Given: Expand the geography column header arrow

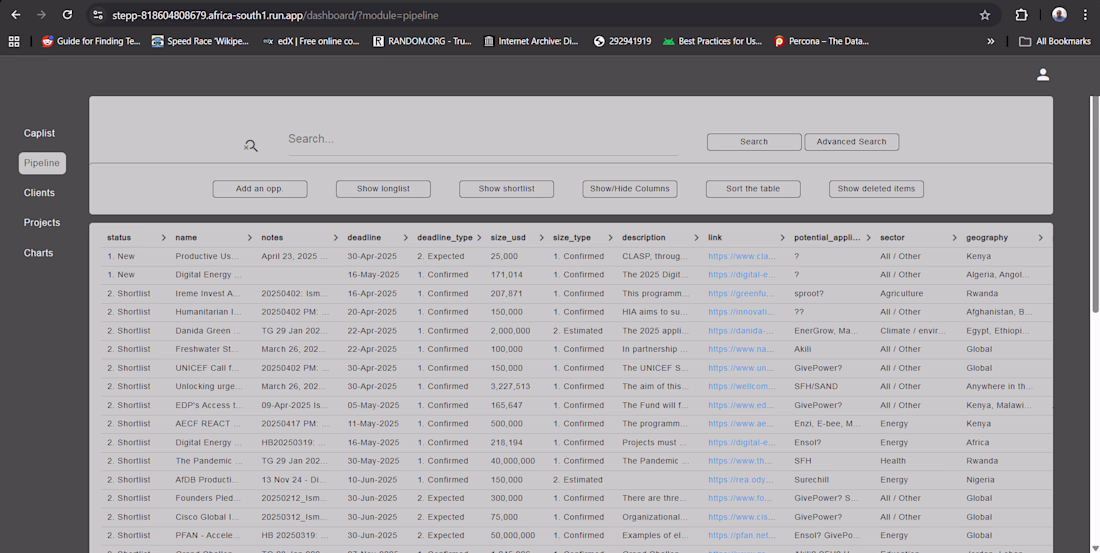Looking at the screenshot, I should click(x=1040, y=238).
